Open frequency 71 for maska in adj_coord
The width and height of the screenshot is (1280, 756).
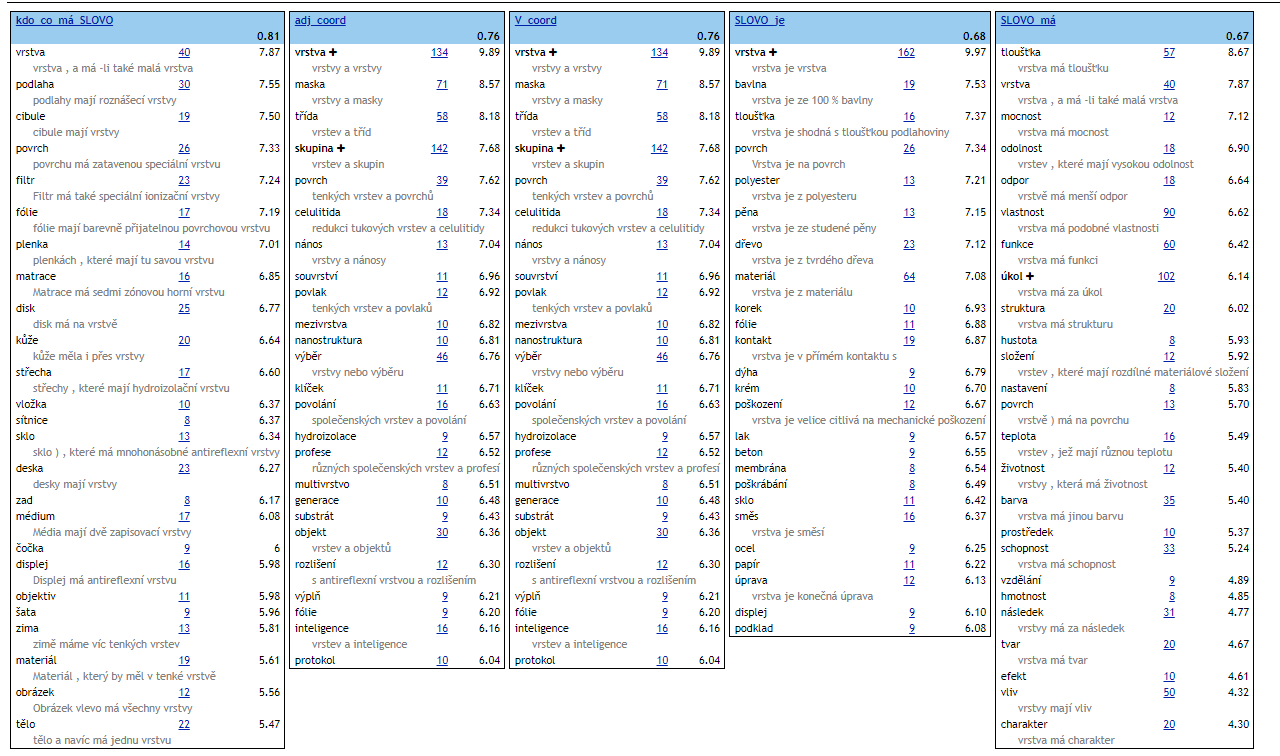point(442,84)
